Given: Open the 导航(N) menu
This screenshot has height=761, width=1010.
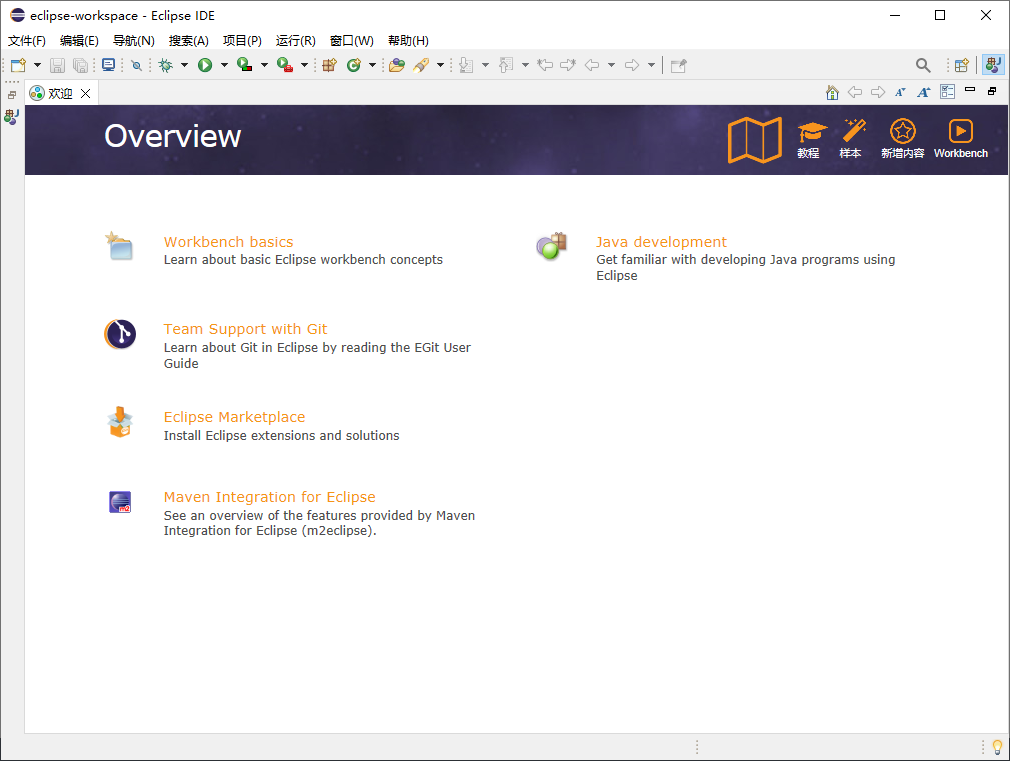Looking at the screenshot, I should [134, 41].
